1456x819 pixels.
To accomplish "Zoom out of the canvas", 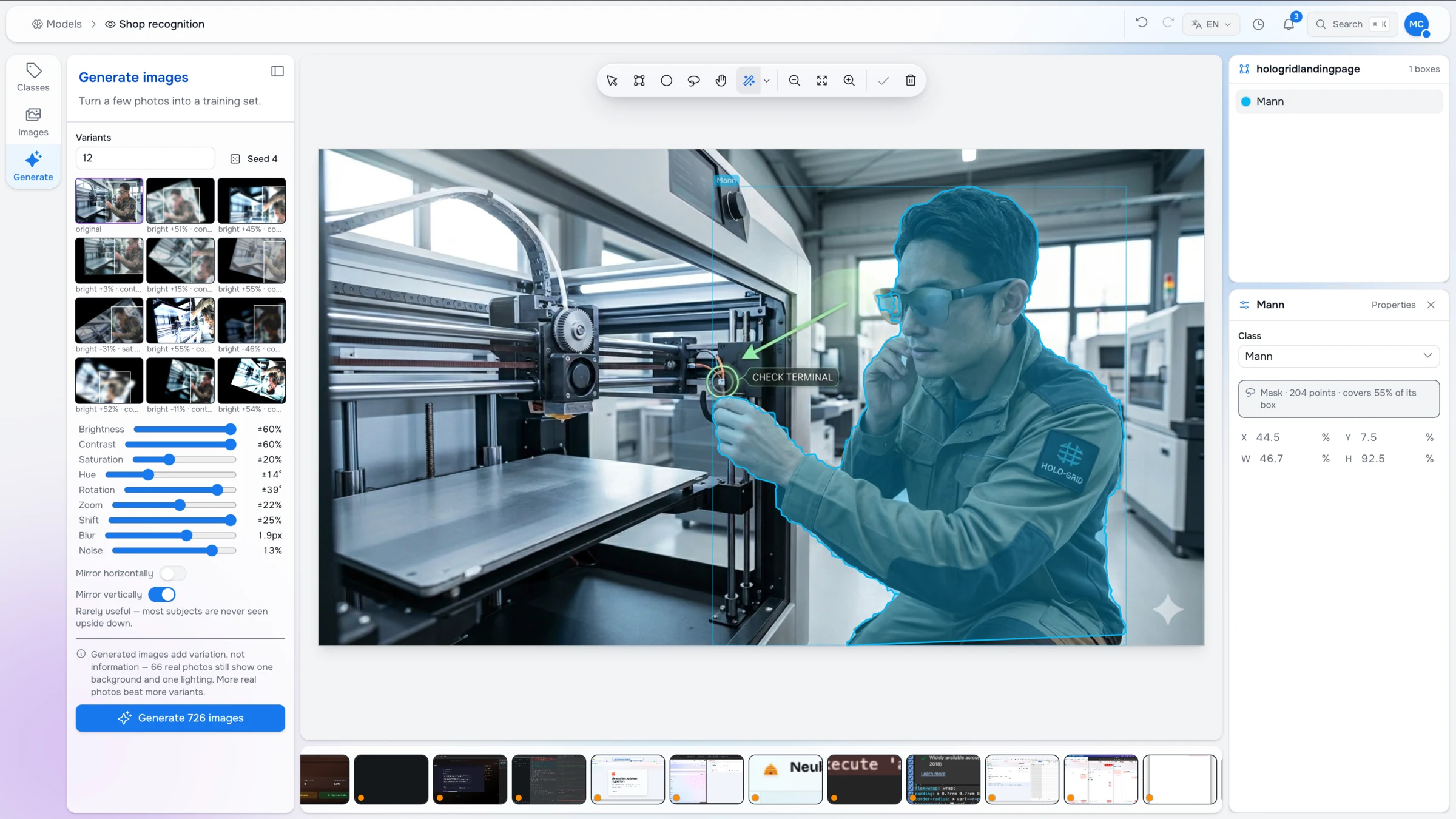I will pyautogui.click(x=794, y=81).
